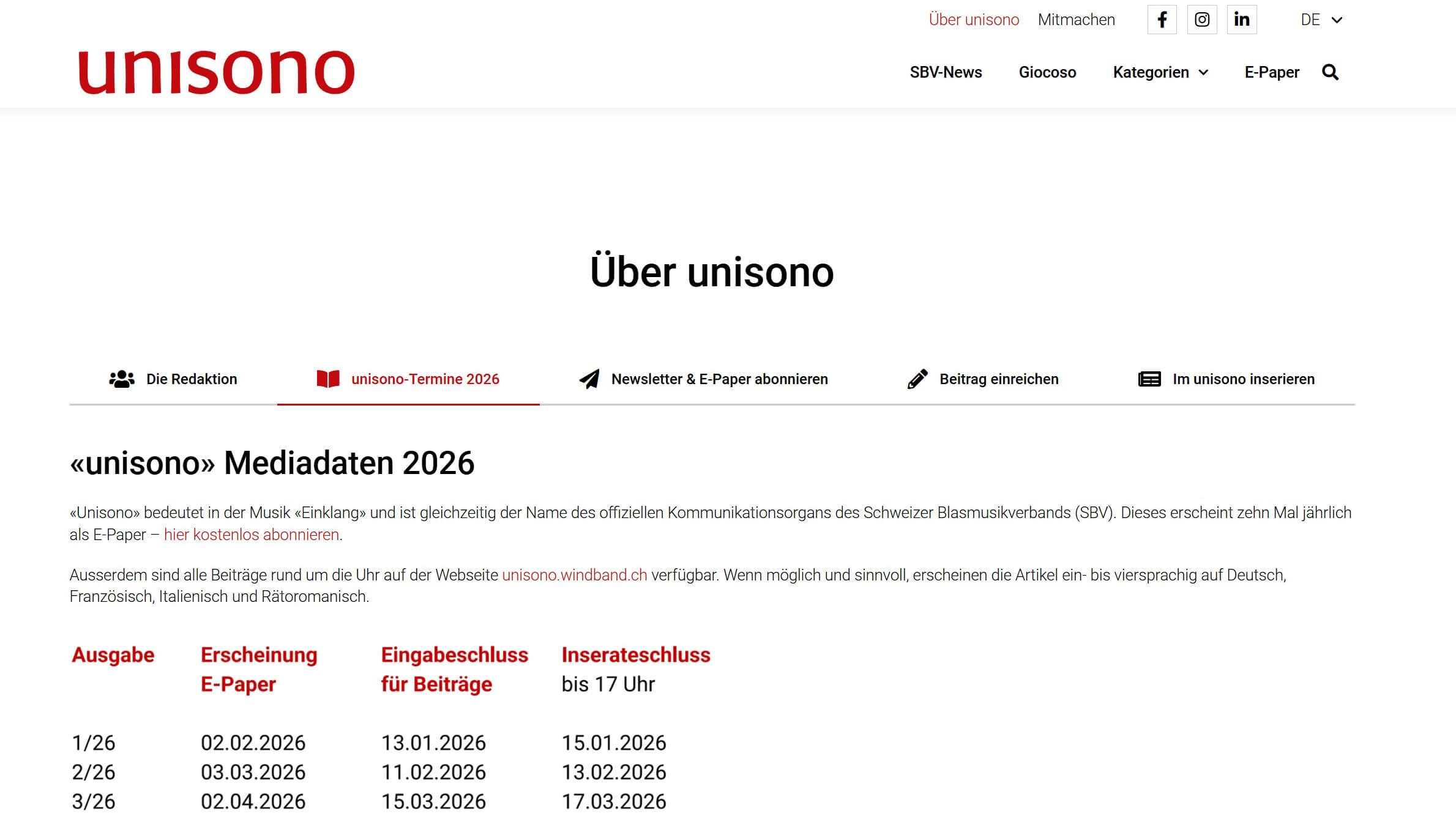The image size is (1456, 819).
Task: Open the search function
Action: (x=1330, y=72)
